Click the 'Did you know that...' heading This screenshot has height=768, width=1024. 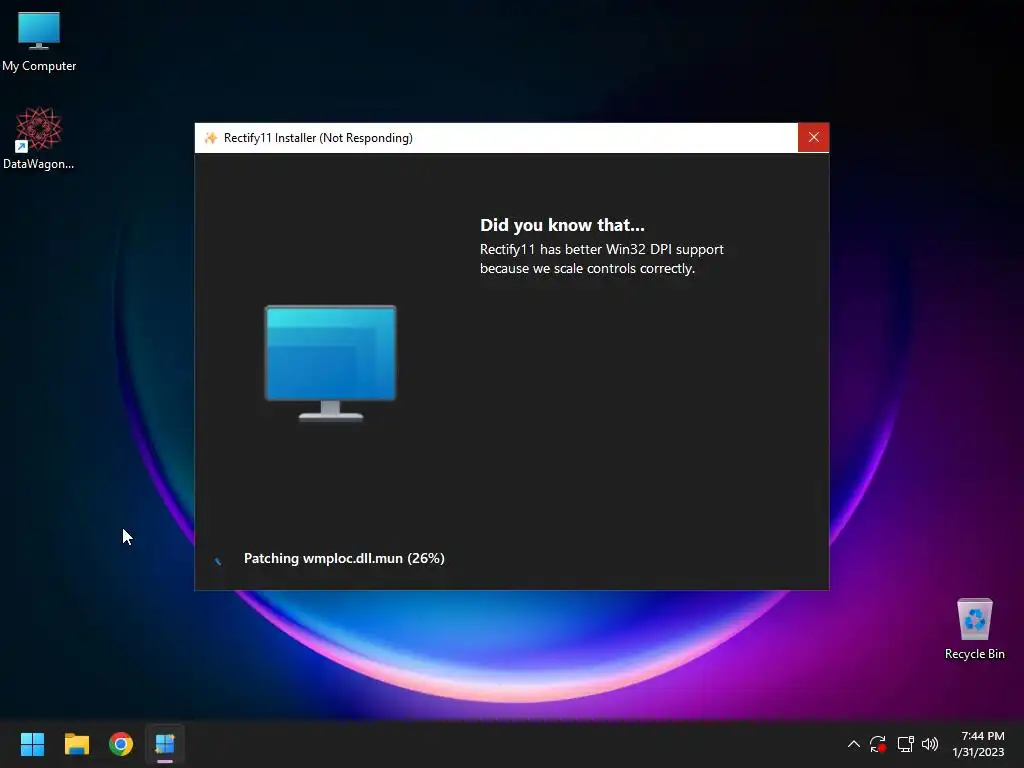tap(562, 225)
